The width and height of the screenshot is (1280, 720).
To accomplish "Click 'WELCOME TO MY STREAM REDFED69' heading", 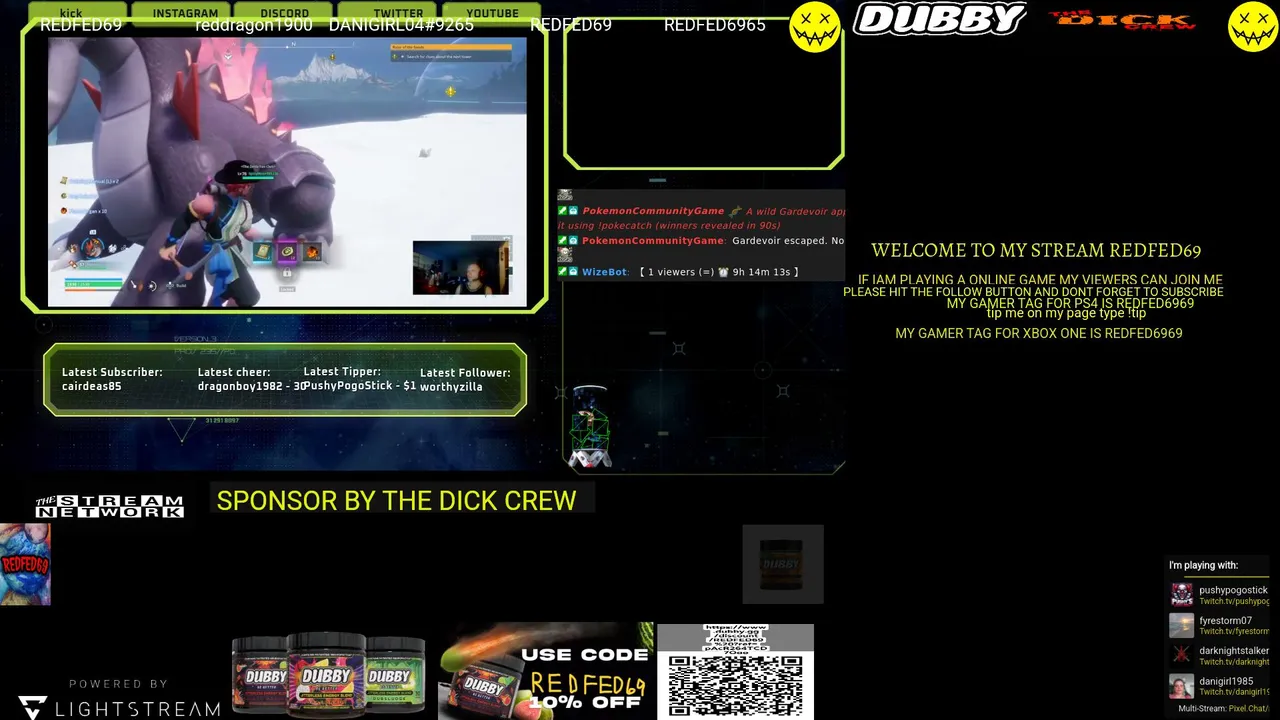I will (1036, 251).
